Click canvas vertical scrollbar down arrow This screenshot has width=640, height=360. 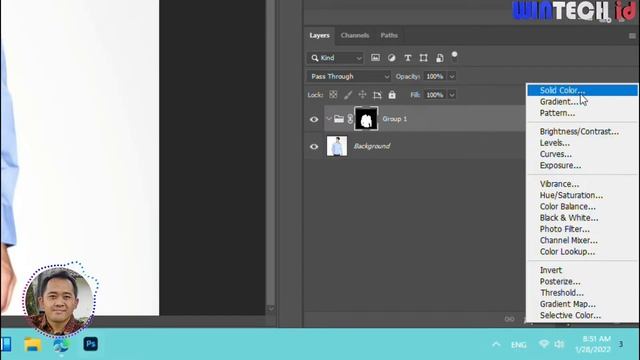pos(271,309)
